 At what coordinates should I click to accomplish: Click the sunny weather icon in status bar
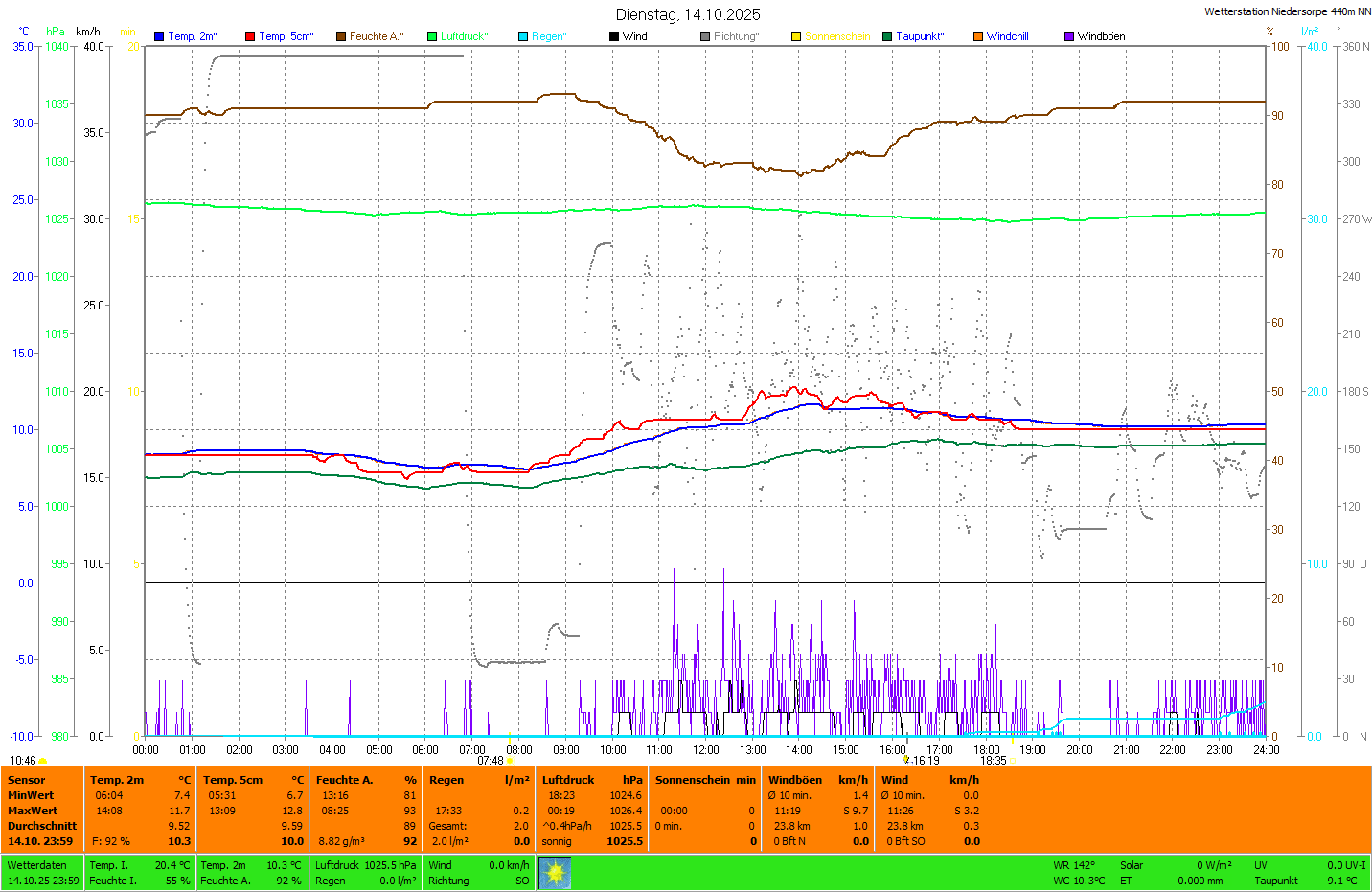pos(555,873)
